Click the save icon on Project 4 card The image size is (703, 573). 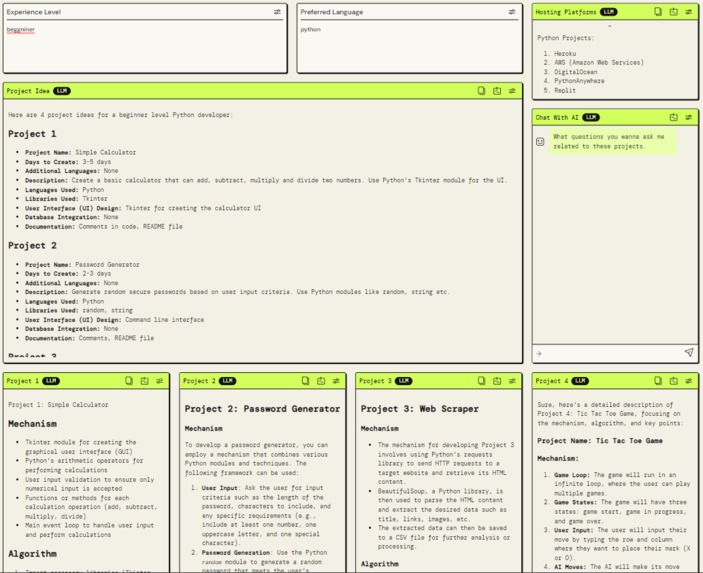[673, 381]
